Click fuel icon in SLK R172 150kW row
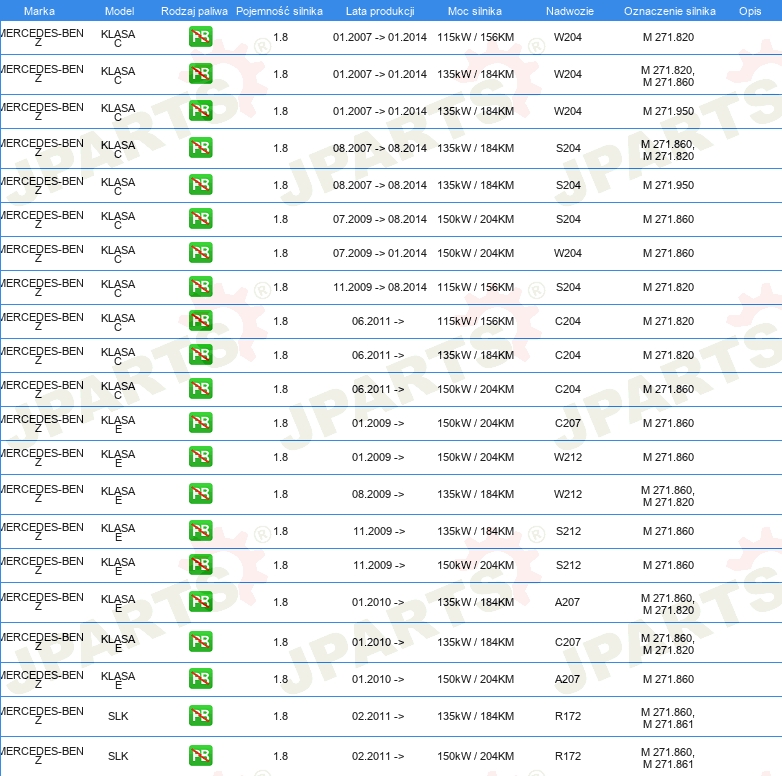Image resolution: width=782 pixels, height=776 pixels. [200, 755]
